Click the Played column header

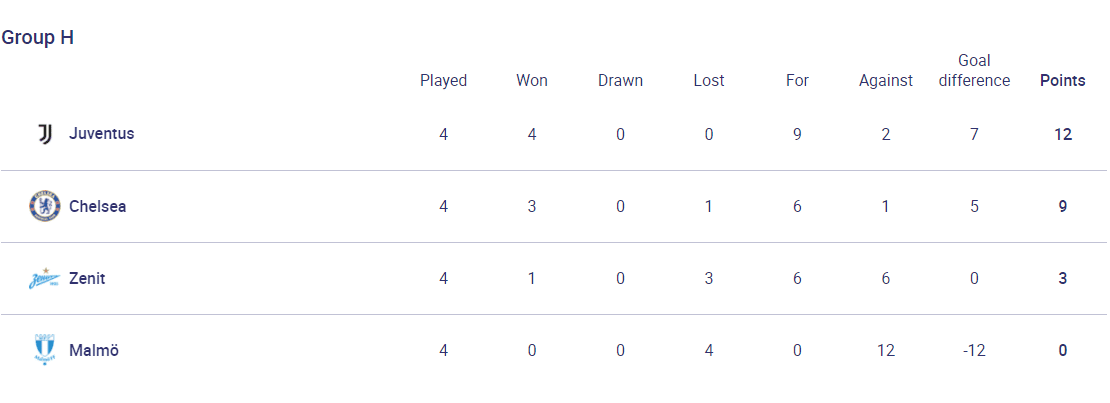(x=443, y=81)
